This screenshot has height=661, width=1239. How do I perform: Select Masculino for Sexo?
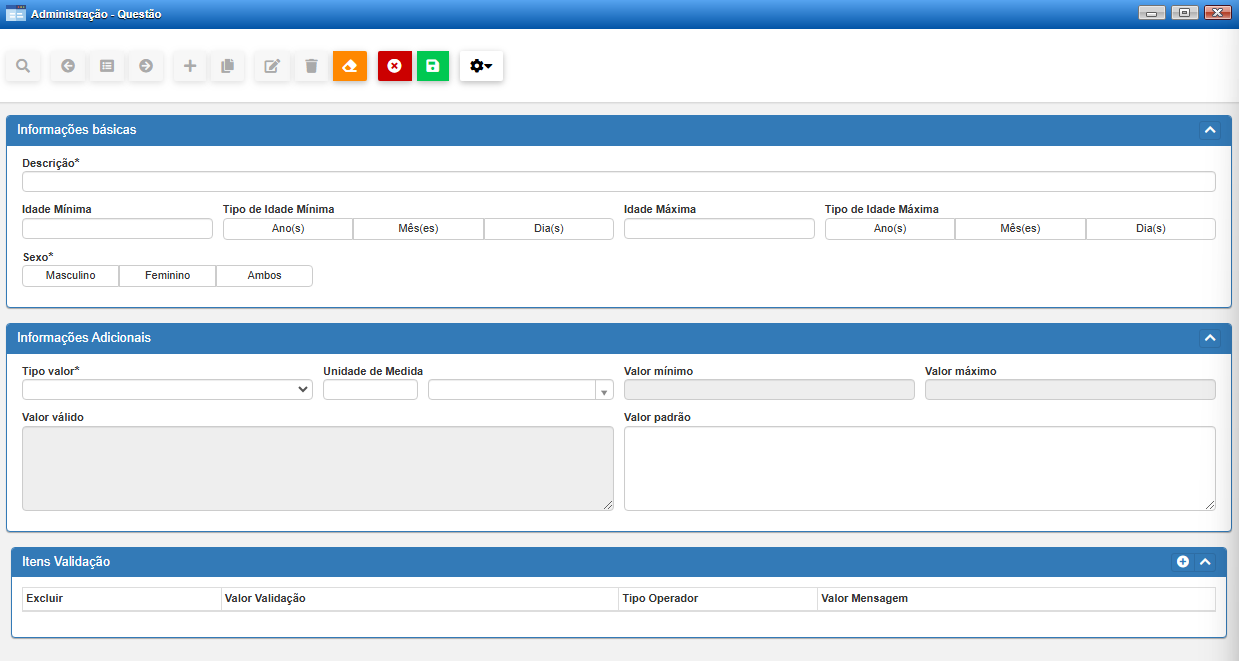click(x=70, y=276)
